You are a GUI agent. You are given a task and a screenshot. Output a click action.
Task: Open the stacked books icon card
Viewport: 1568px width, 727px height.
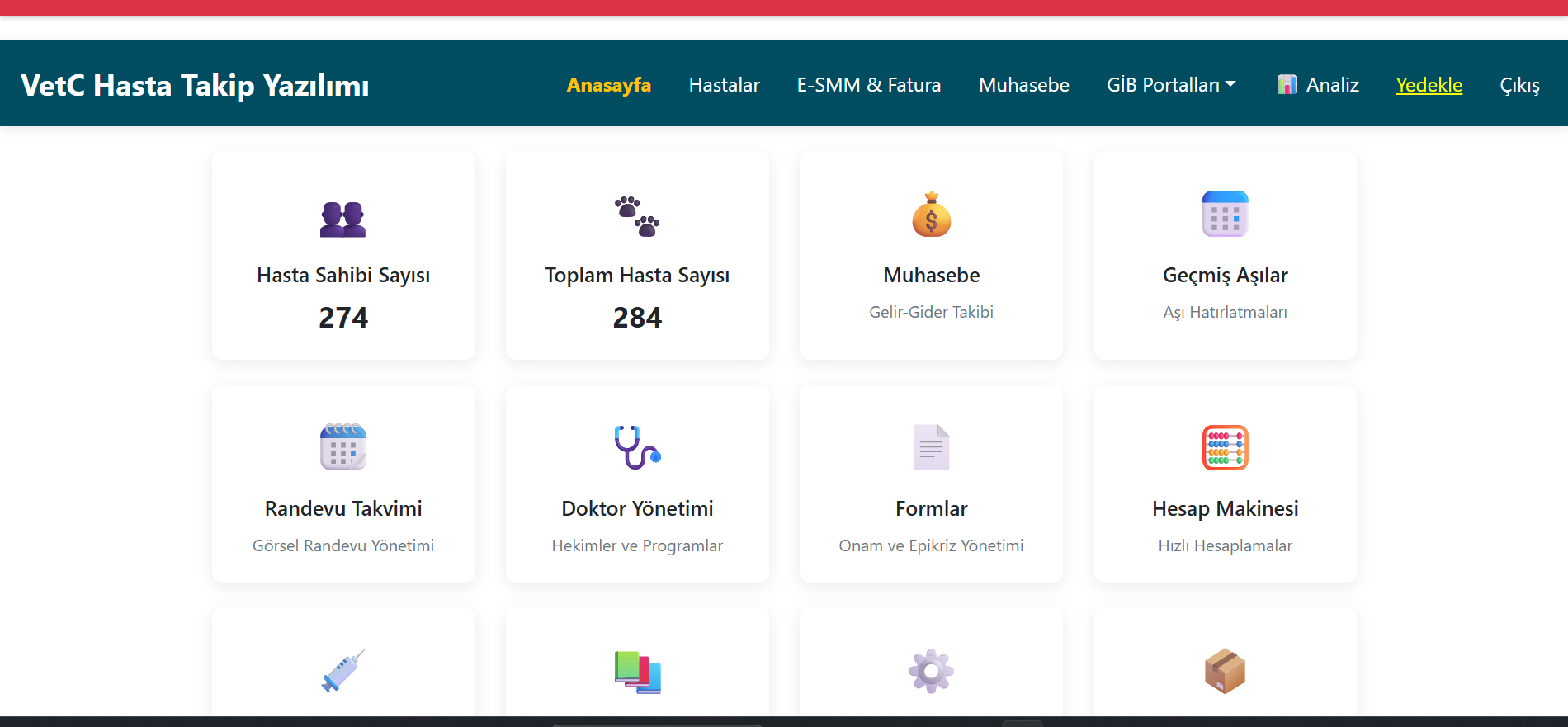(x=637, y=672)
